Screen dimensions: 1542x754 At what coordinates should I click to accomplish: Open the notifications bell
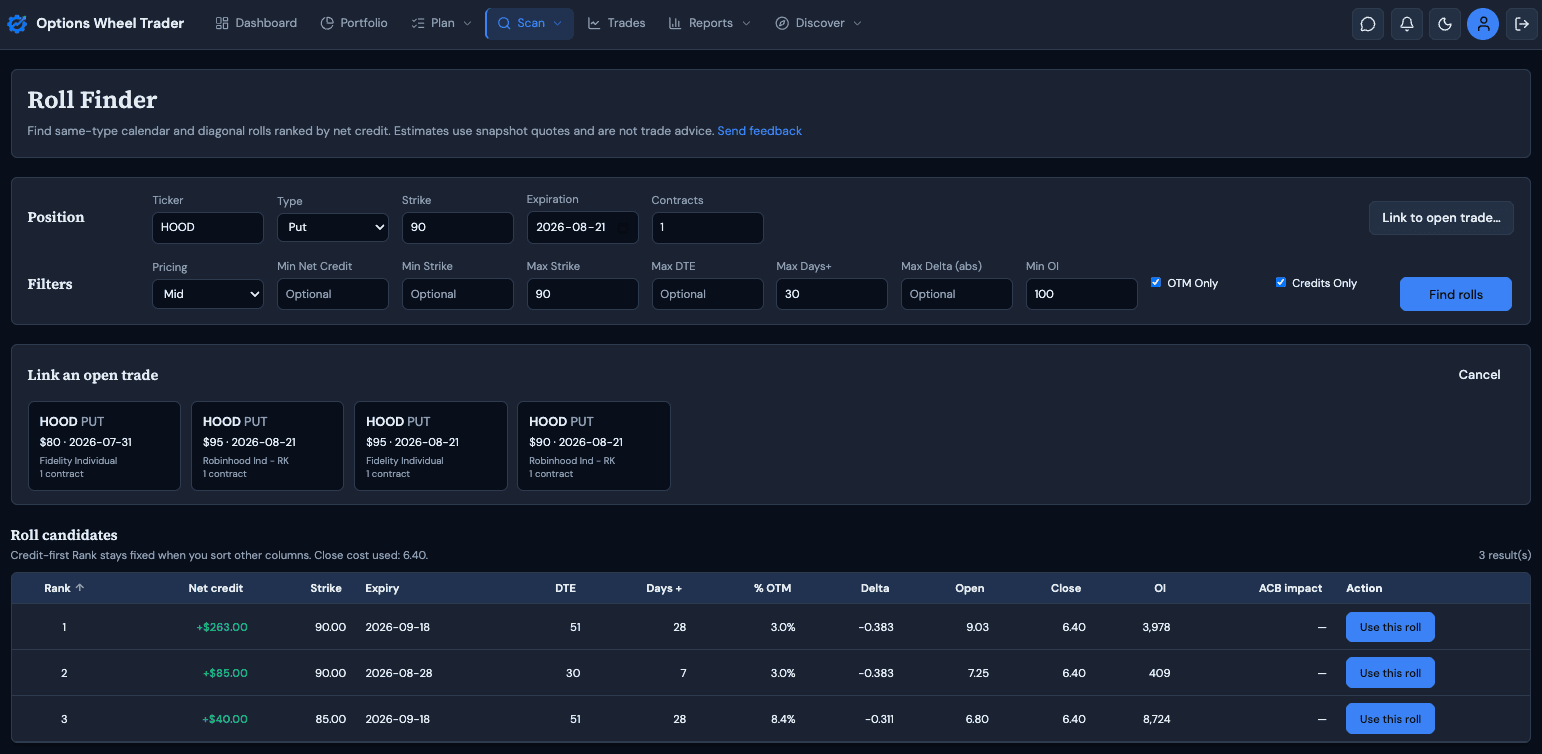coord(1406,24)
